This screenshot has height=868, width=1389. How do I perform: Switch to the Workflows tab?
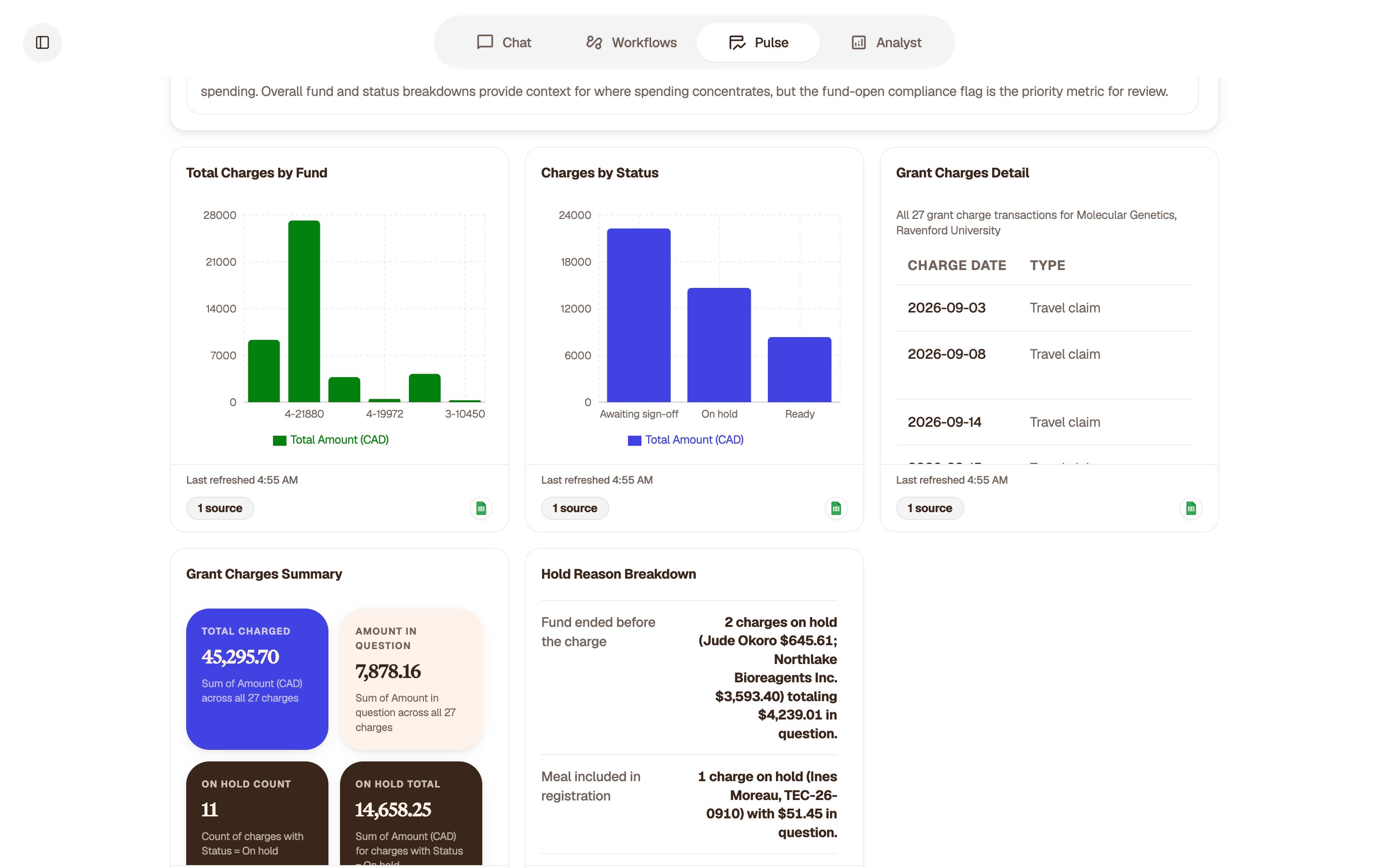(x=631, y=42)
